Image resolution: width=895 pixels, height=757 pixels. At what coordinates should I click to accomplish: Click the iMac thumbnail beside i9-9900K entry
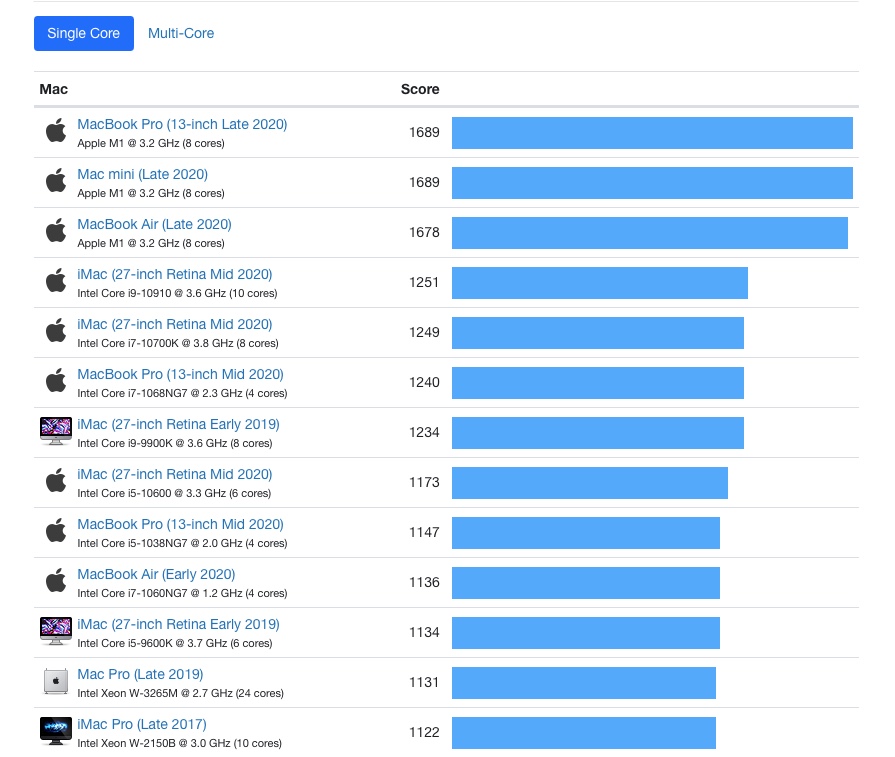(x=56, y=431)
